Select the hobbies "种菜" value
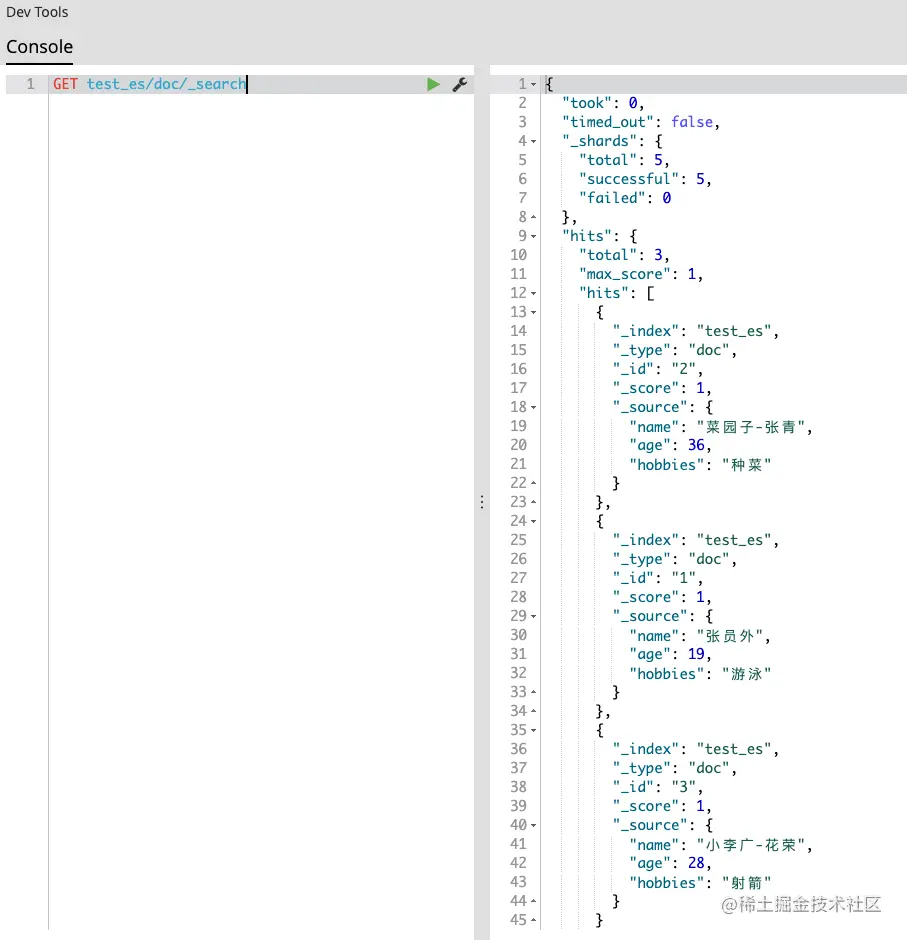907x940 pixels. pyautogui.click(x=746, y=465)
